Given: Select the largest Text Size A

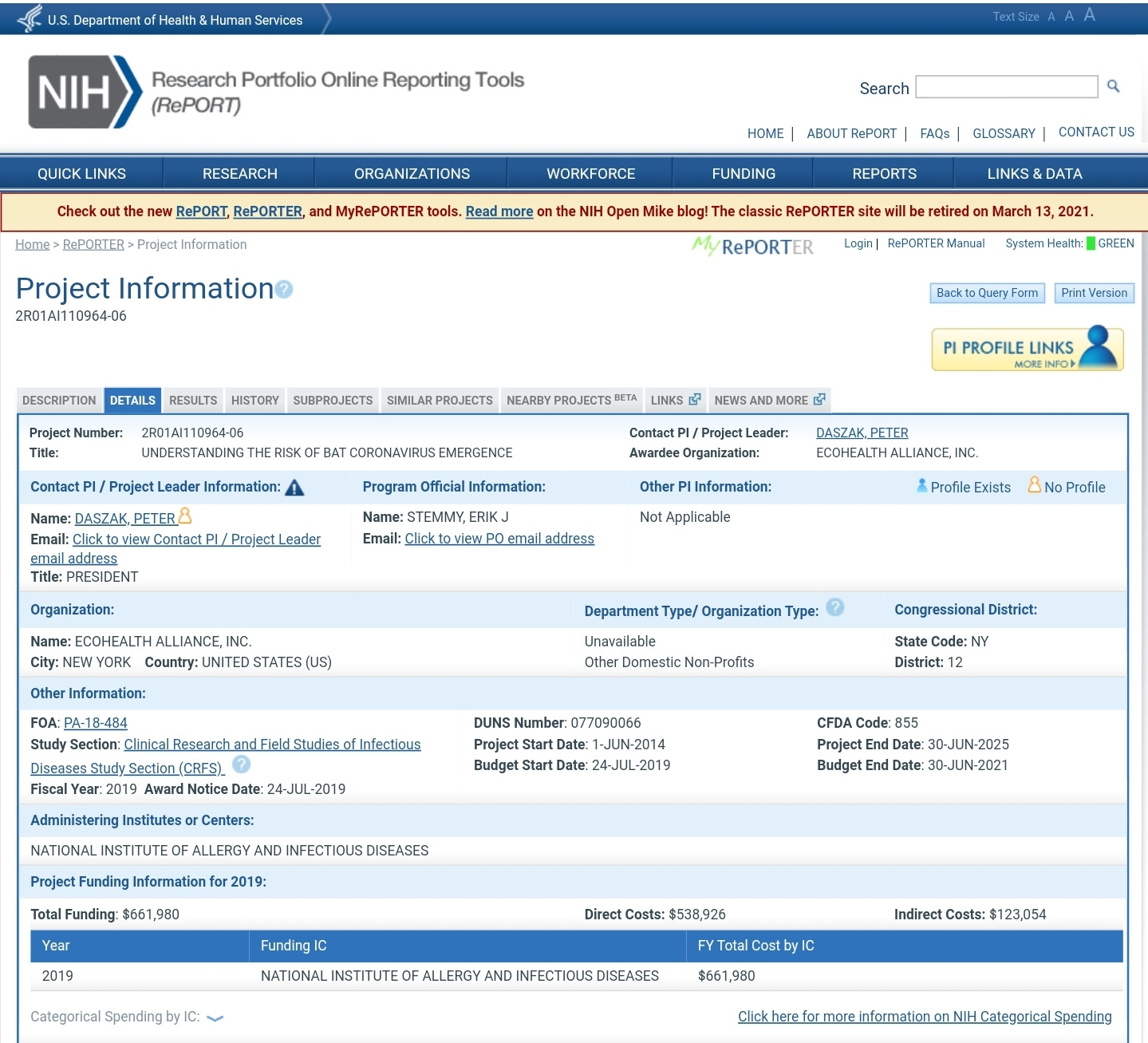Looking at the screenshot, I should [1090, 15].
